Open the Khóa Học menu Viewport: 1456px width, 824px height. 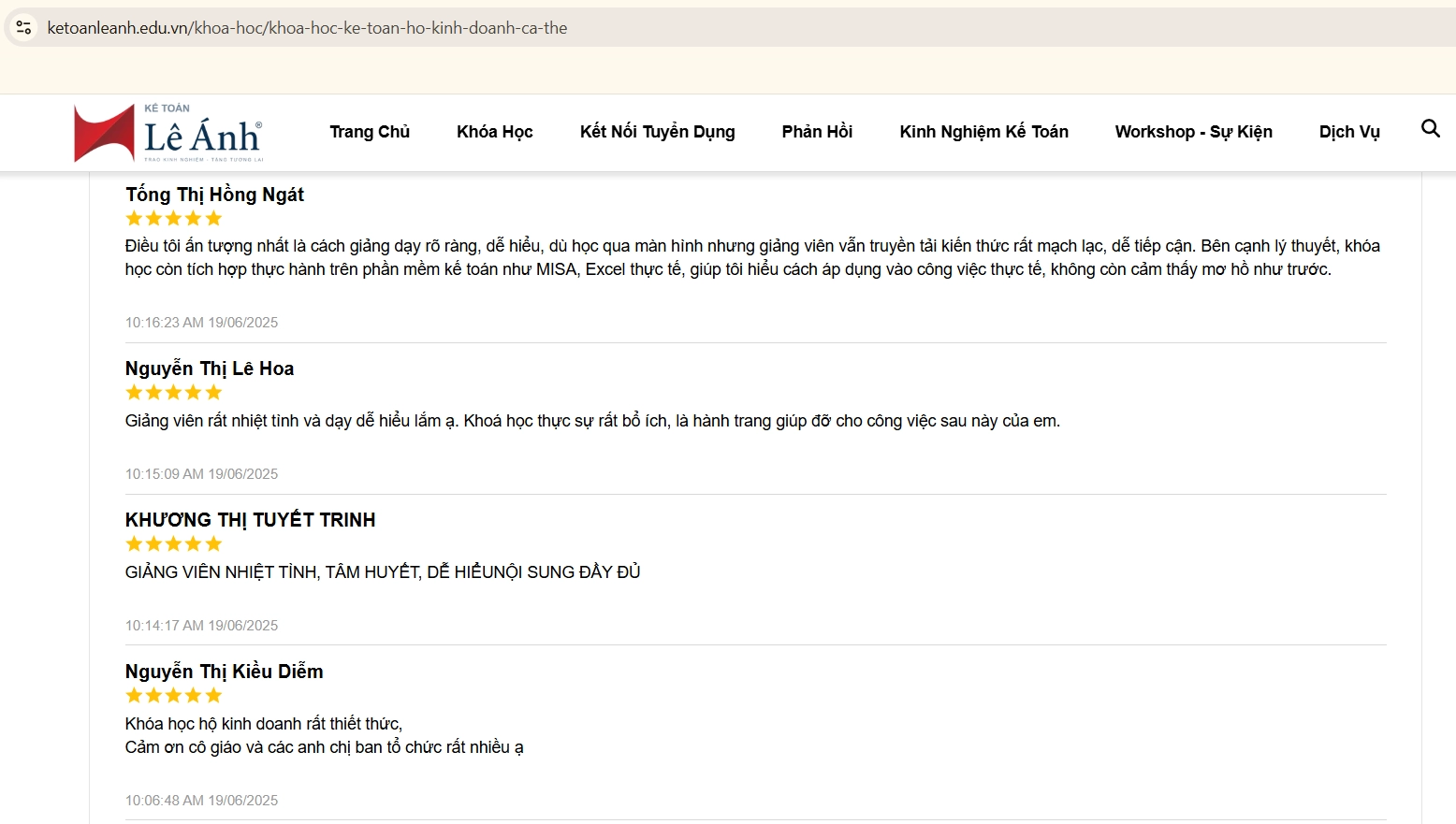494,132
